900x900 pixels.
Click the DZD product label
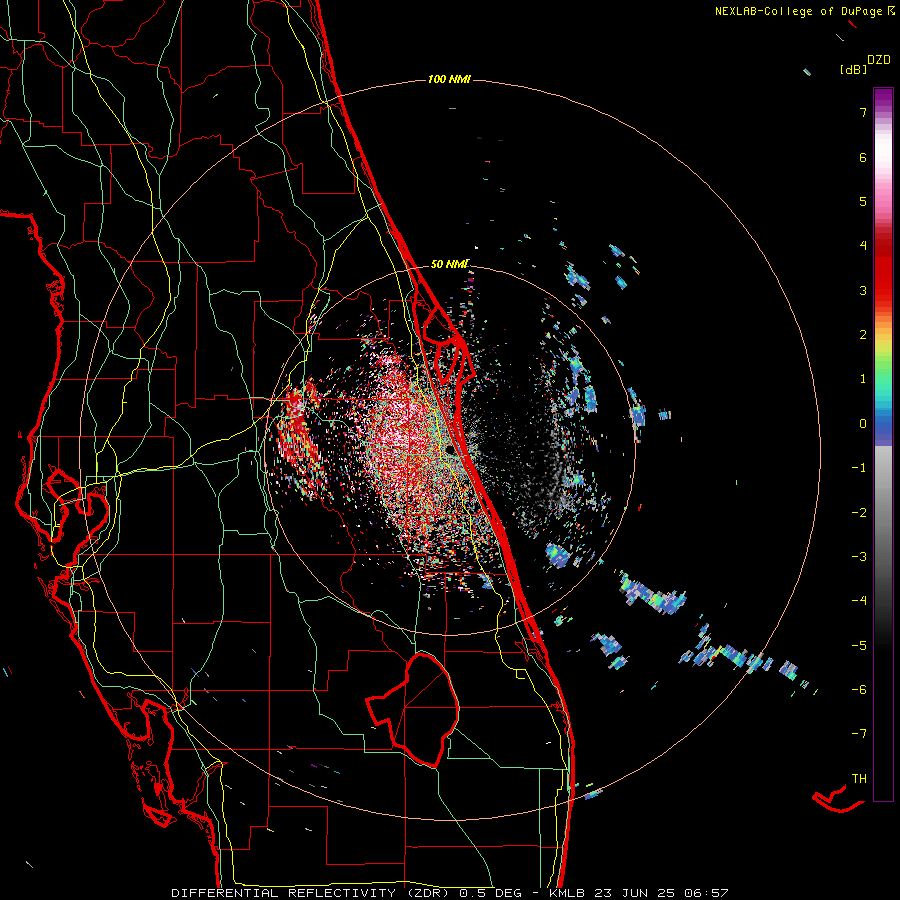point(879,60)
